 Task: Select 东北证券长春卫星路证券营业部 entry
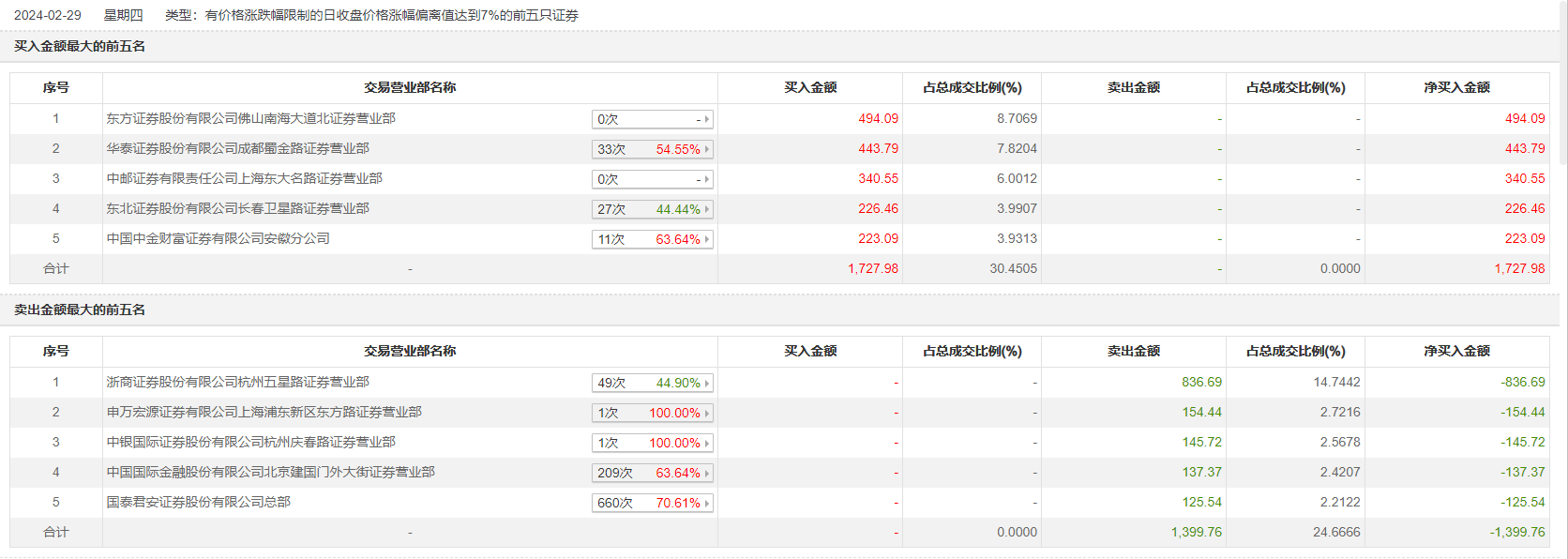click(x=237, y=208)
